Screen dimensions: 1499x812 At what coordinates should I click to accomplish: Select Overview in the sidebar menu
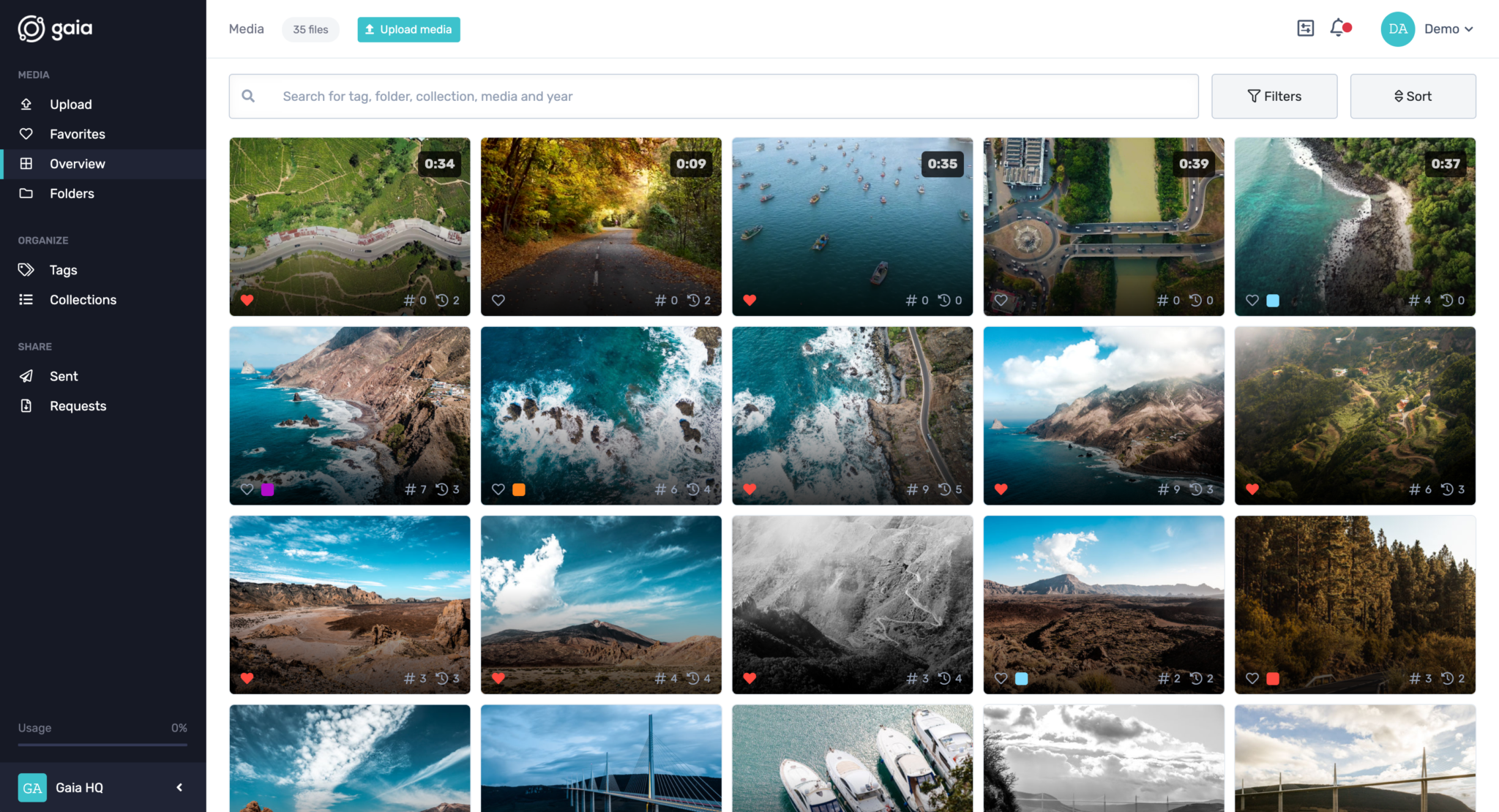click(x=76, y=163)
